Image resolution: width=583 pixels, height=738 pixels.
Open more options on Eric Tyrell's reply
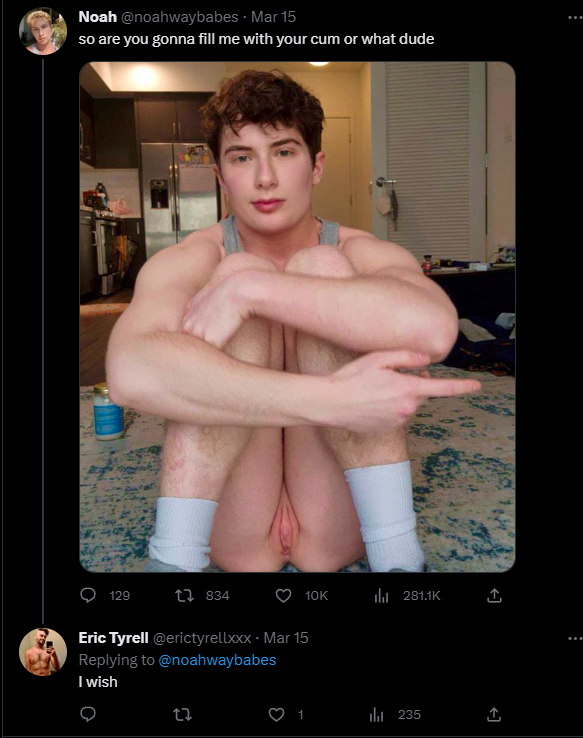point(575,639)
